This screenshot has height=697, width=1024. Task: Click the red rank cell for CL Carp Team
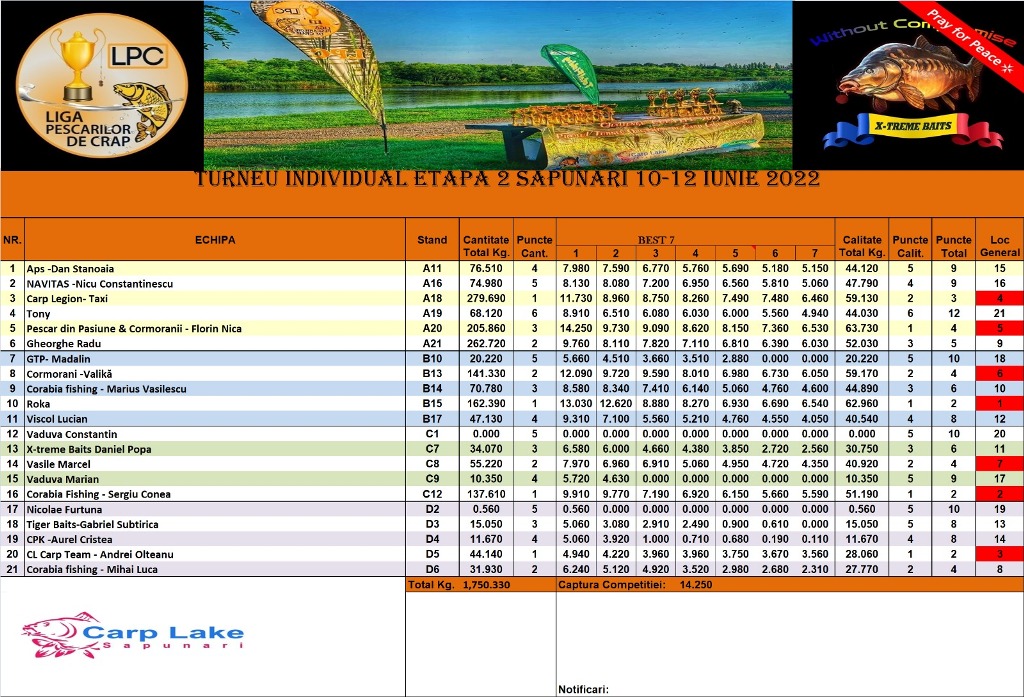[999, 554]
